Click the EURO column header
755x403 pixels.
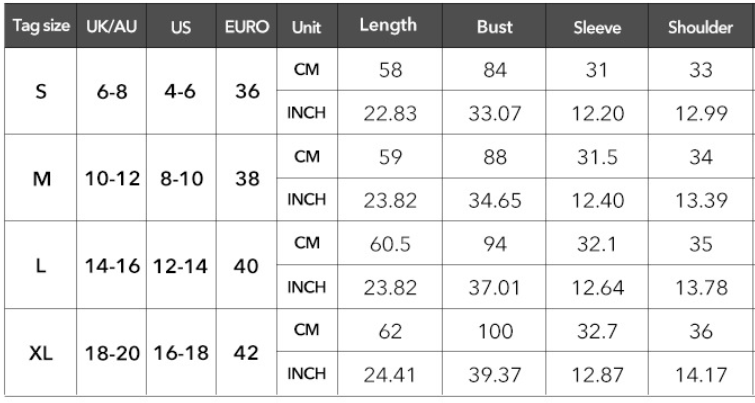(x=247, y=26)
